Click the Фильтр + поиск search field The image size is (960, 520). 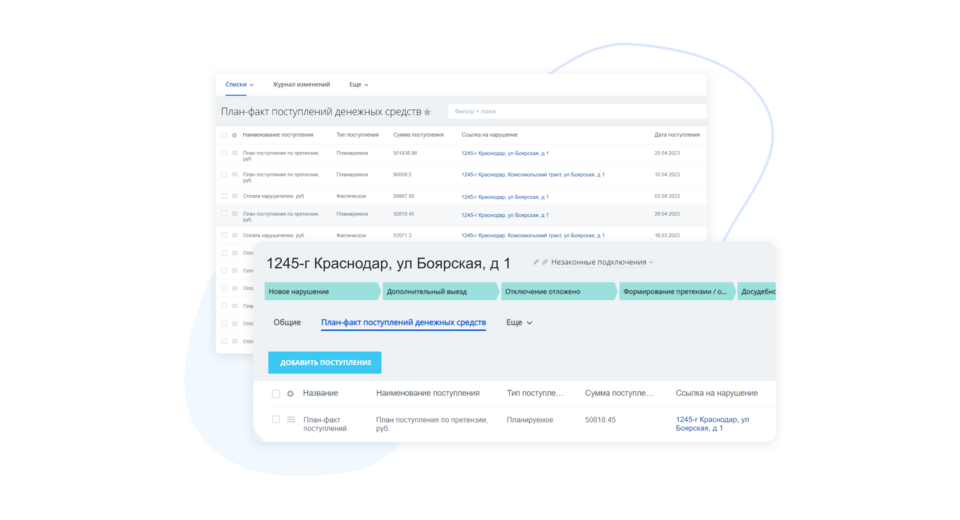pyautogui.click(x=576, y=112)
